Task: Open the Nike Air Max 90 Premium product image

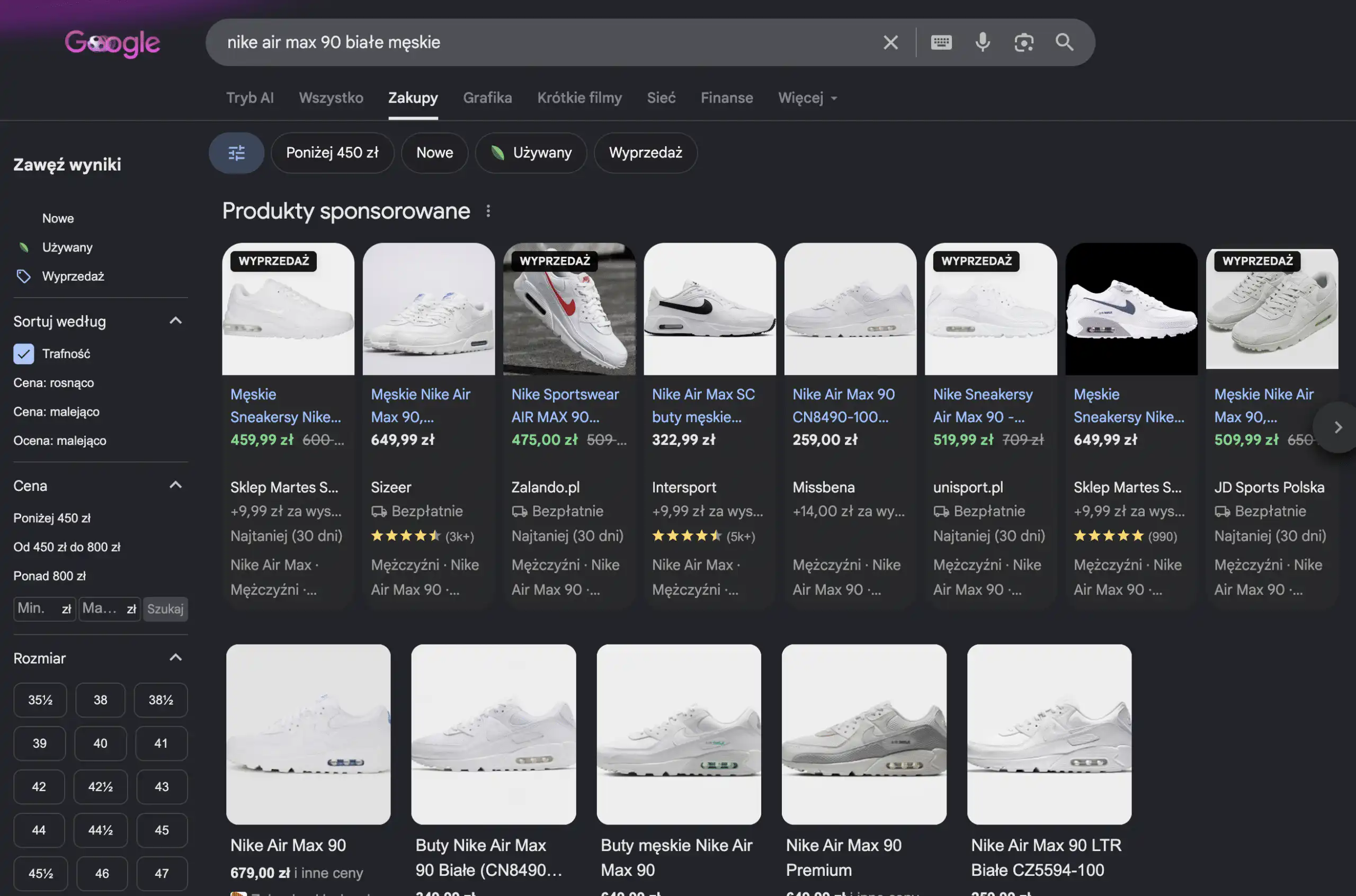Action: 864,734
